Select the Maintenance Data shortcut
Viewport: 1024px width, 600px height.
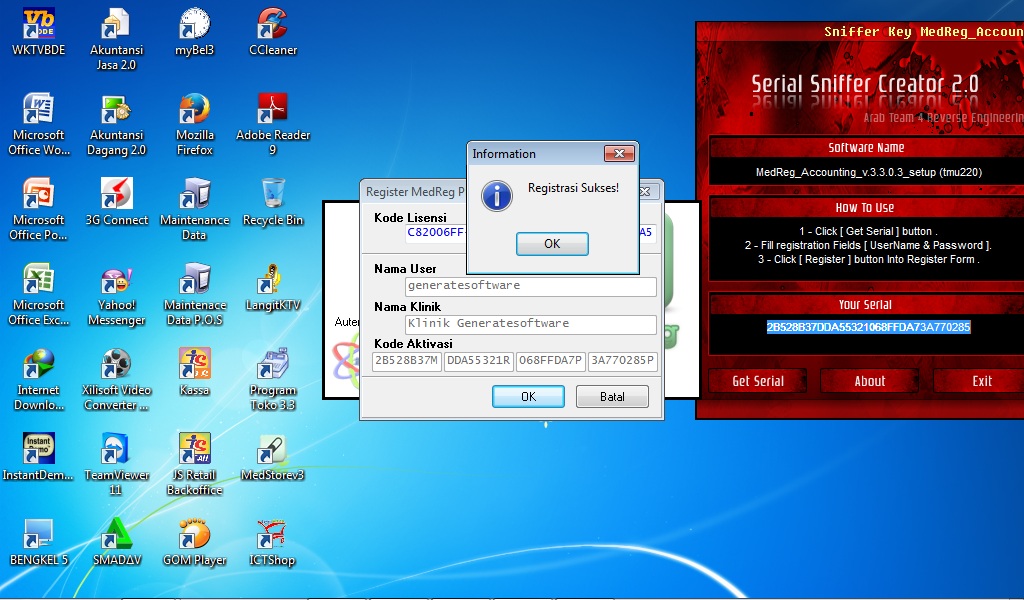coord(195,209)
